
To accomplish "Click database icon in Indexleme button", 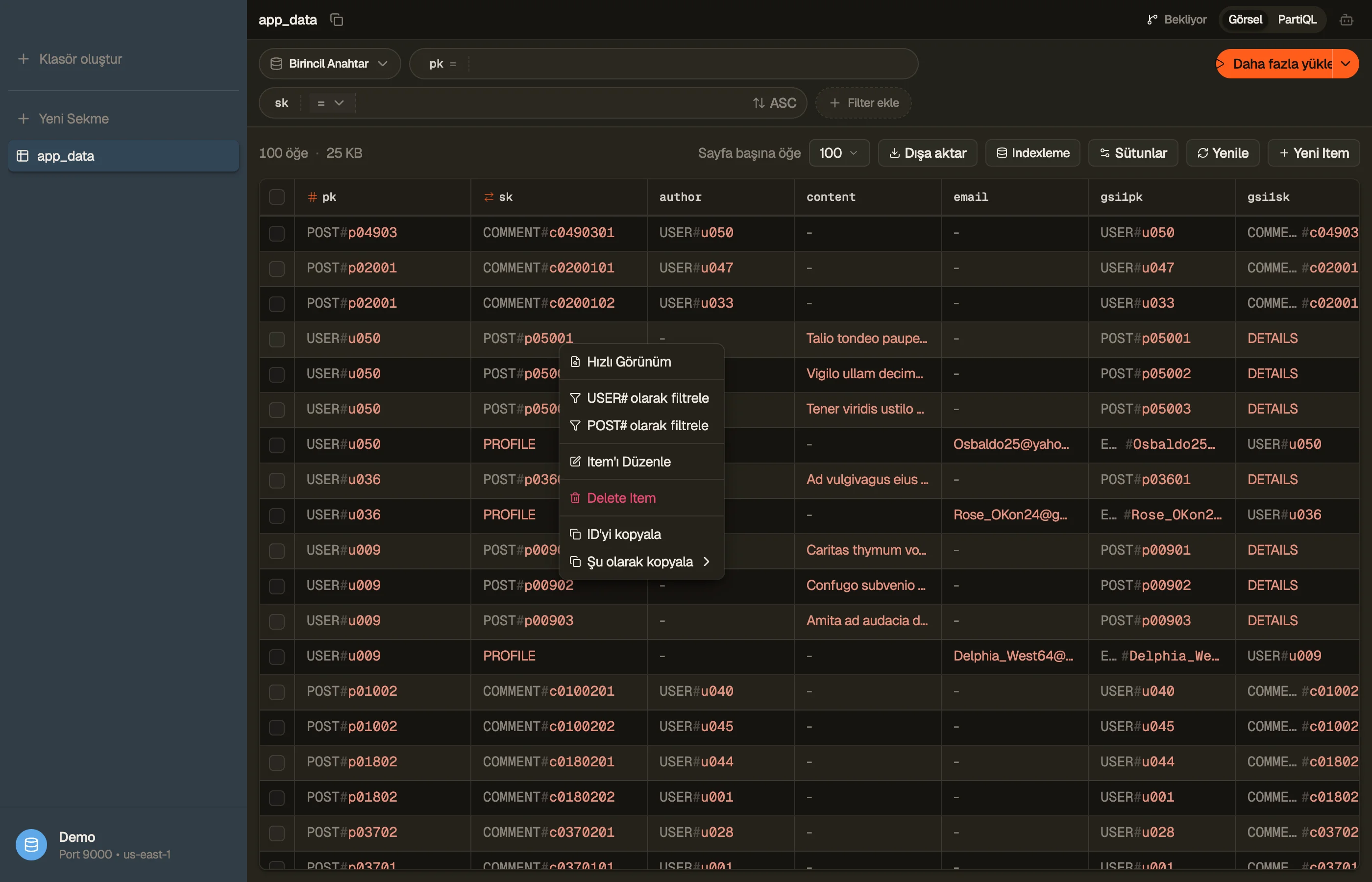I will click(1002, 153).
